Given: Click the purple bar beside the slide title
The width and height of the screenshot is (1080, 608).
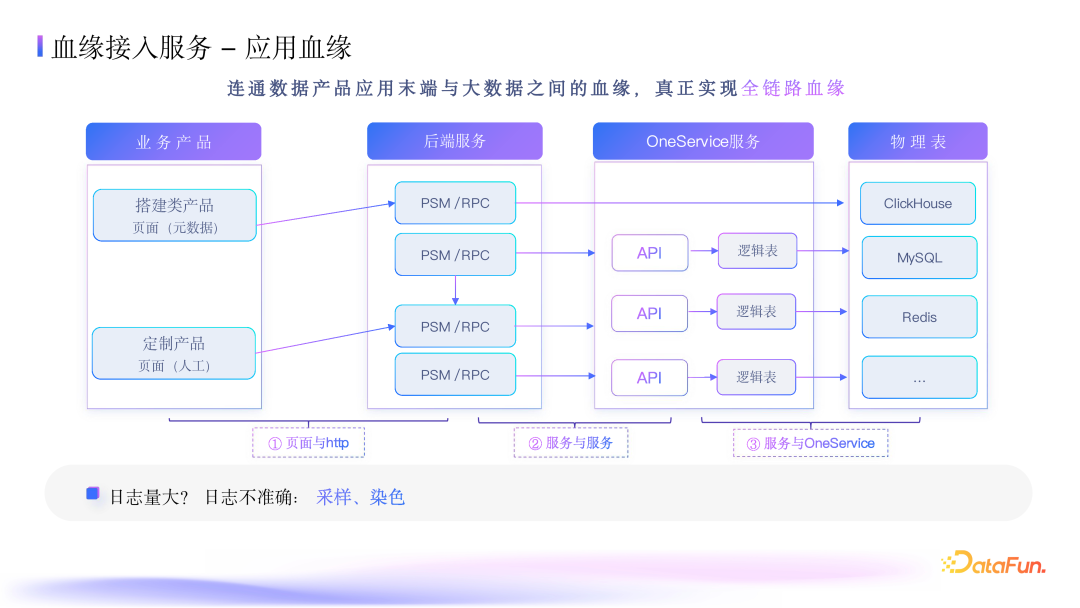Looking at the screenshot, I should (x=40, y=47).
